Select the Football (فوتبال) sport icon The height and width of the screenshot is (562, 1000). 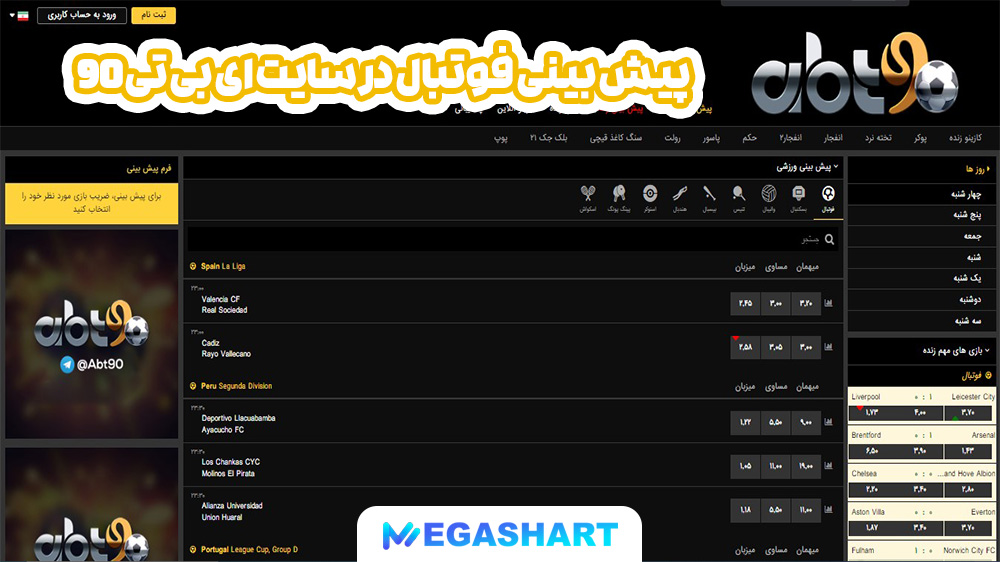pos(828,199)
